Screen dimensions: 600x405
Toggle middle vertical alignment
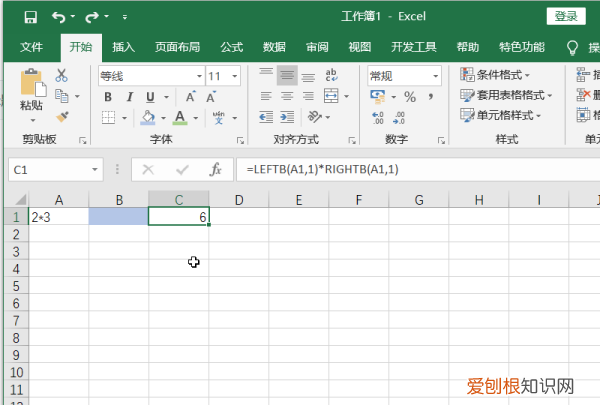(287, 75)
